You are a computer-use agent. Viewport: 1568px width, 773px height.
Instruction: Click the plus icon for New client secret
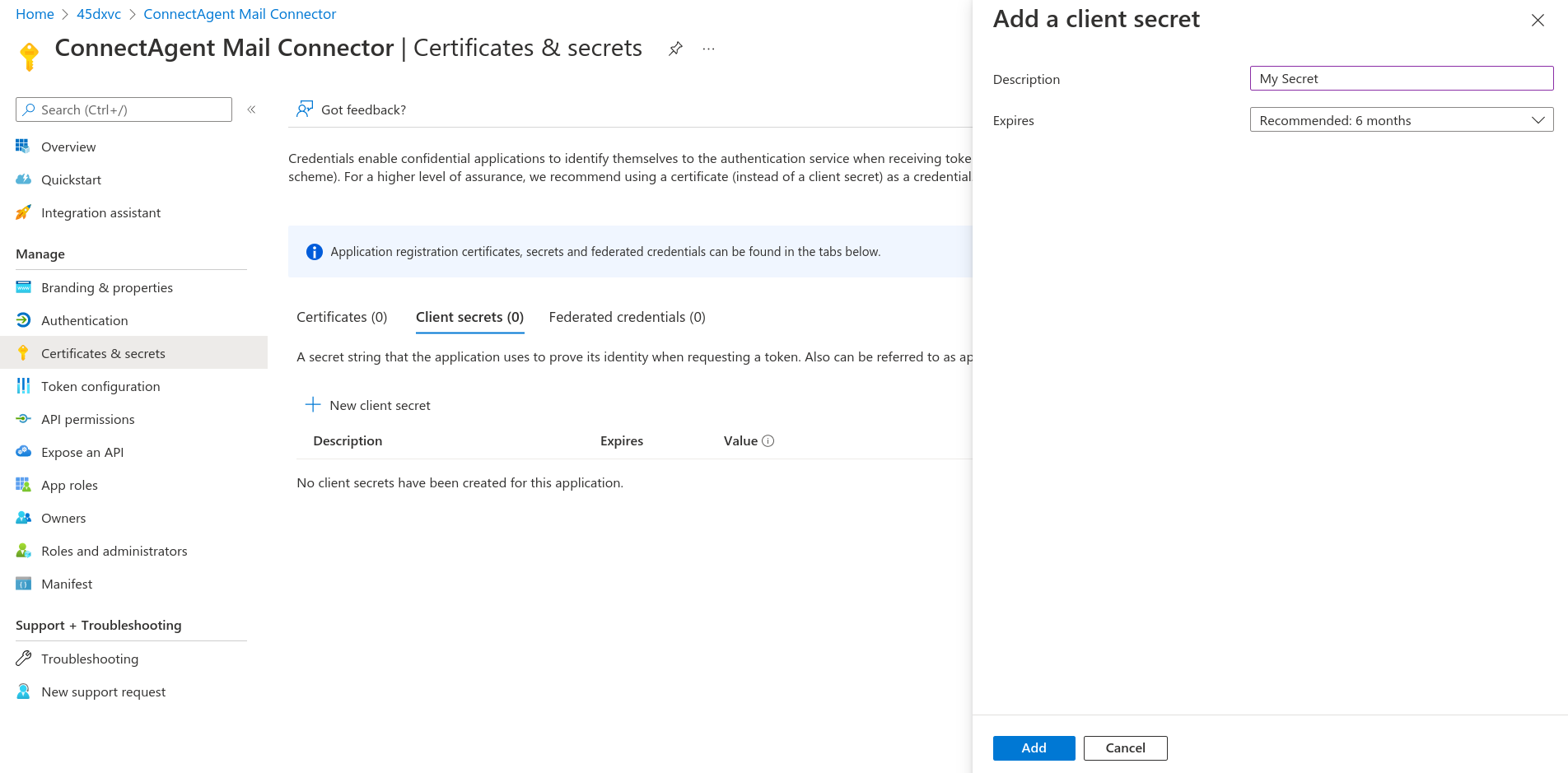pyautogui.click(x=313, y=404)
